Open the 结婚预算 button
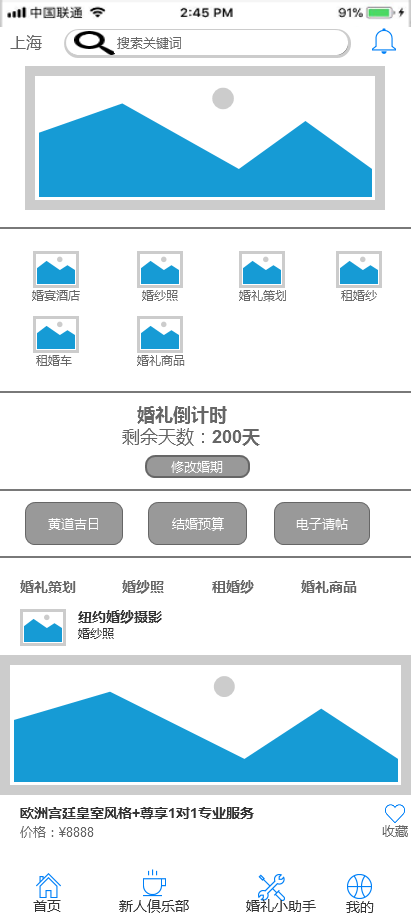Viewport: 411px width, 916px height. pyautogui.click(x=197, y=523)
